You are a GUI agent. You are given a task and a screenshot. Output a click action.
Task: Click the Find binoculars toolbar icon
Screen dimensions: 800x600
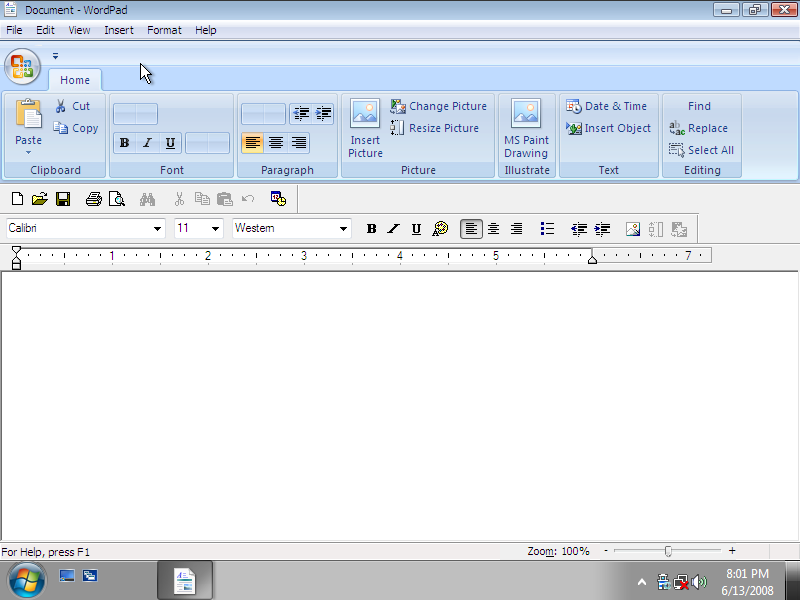(147, 199)
